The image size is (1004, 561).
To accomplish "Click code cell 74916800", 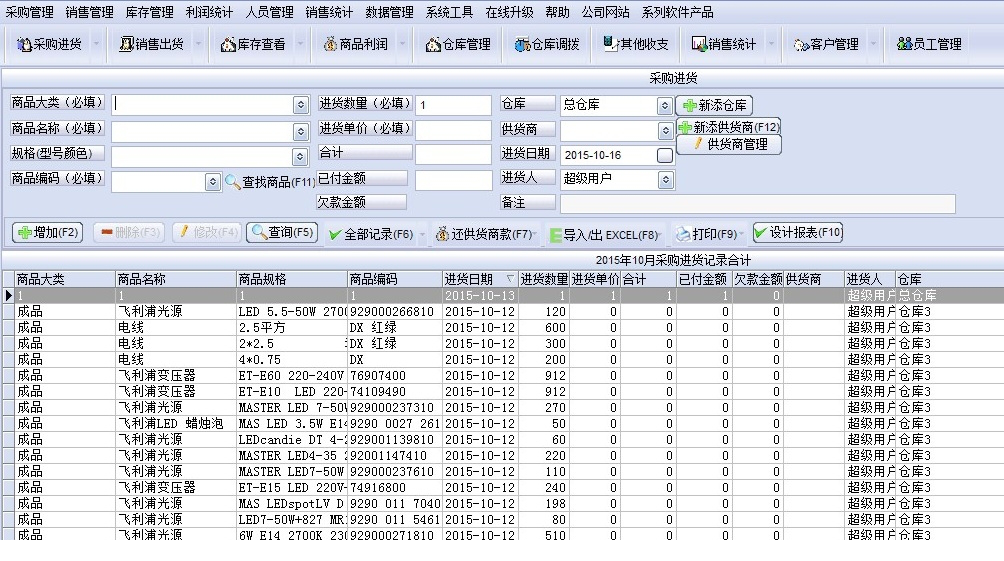I will point(394,487).
